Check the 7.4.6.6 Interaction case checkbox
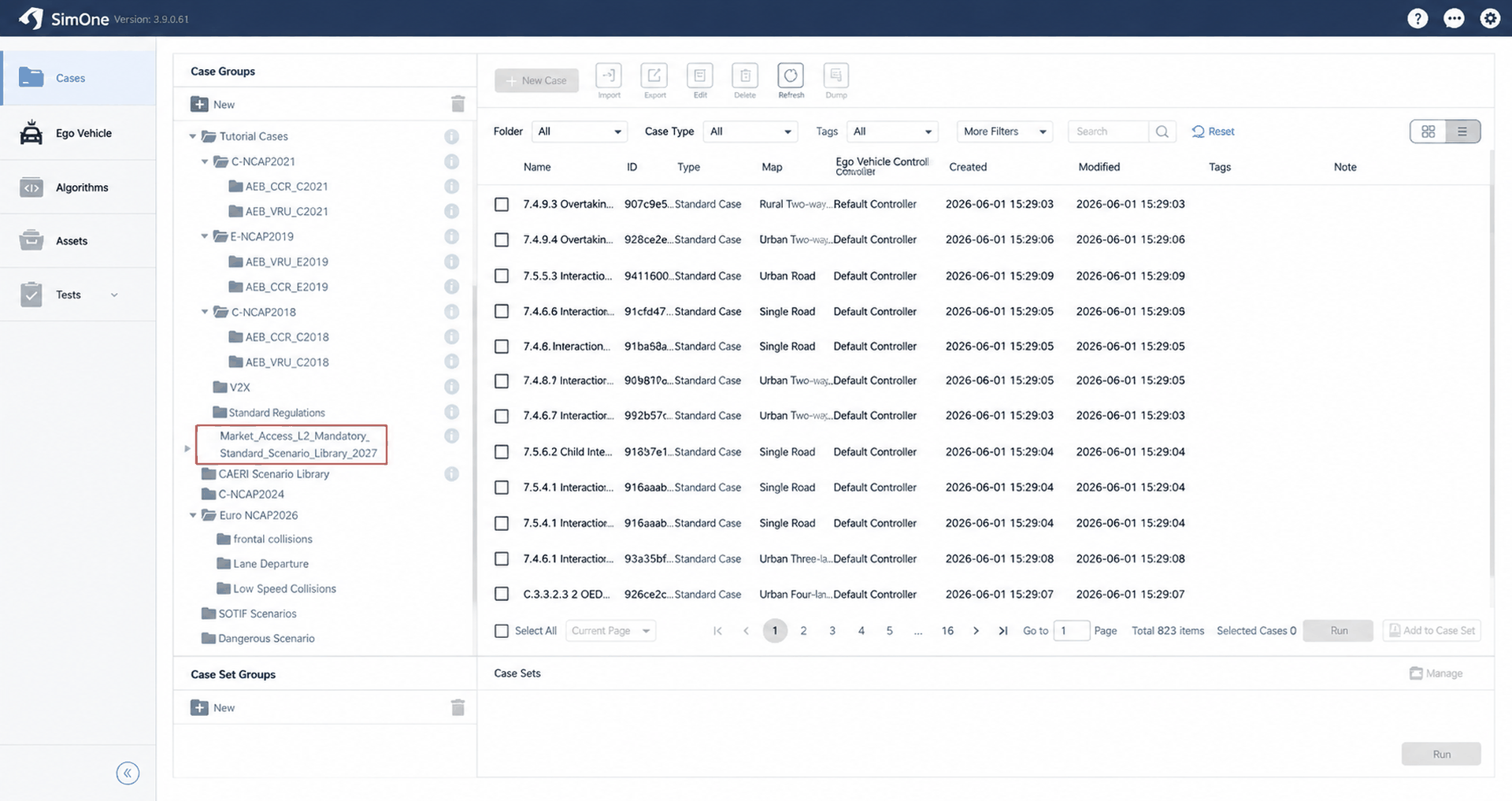The image size is (1512, 801). coord(502,311)
